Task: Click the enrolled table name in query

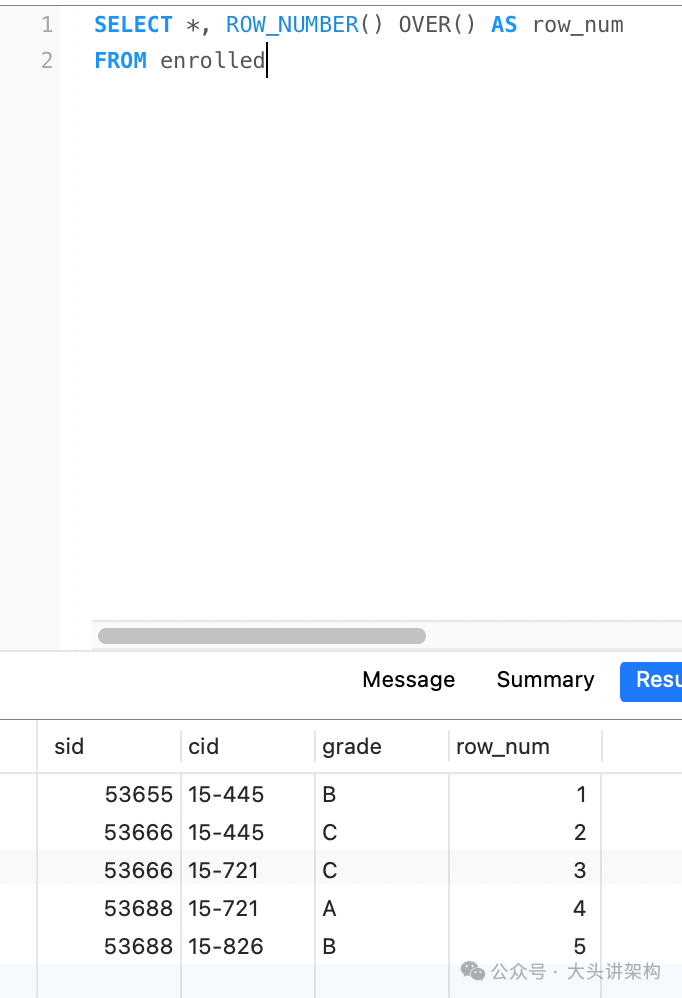Action: click(212, 61)
